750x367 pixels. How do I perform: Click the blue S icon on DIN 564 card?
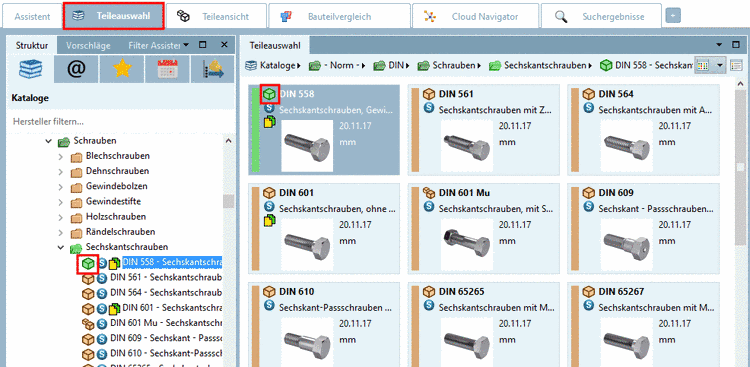pos(588,109)
